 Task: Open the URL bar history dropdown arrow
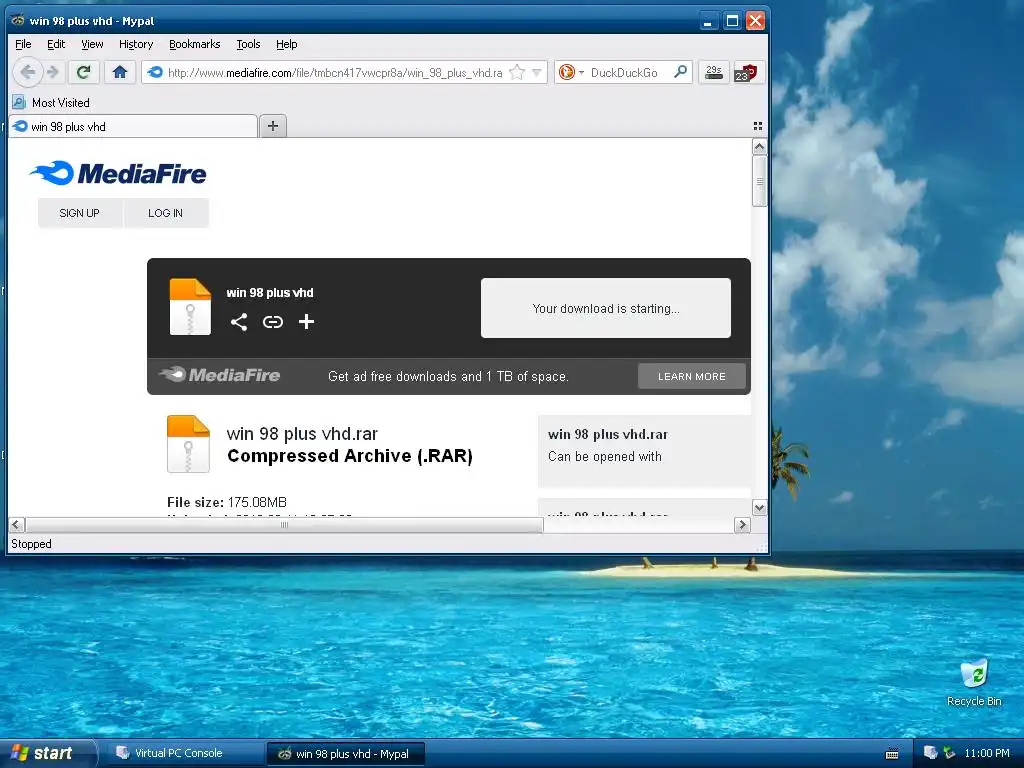[x=536, y=72]
